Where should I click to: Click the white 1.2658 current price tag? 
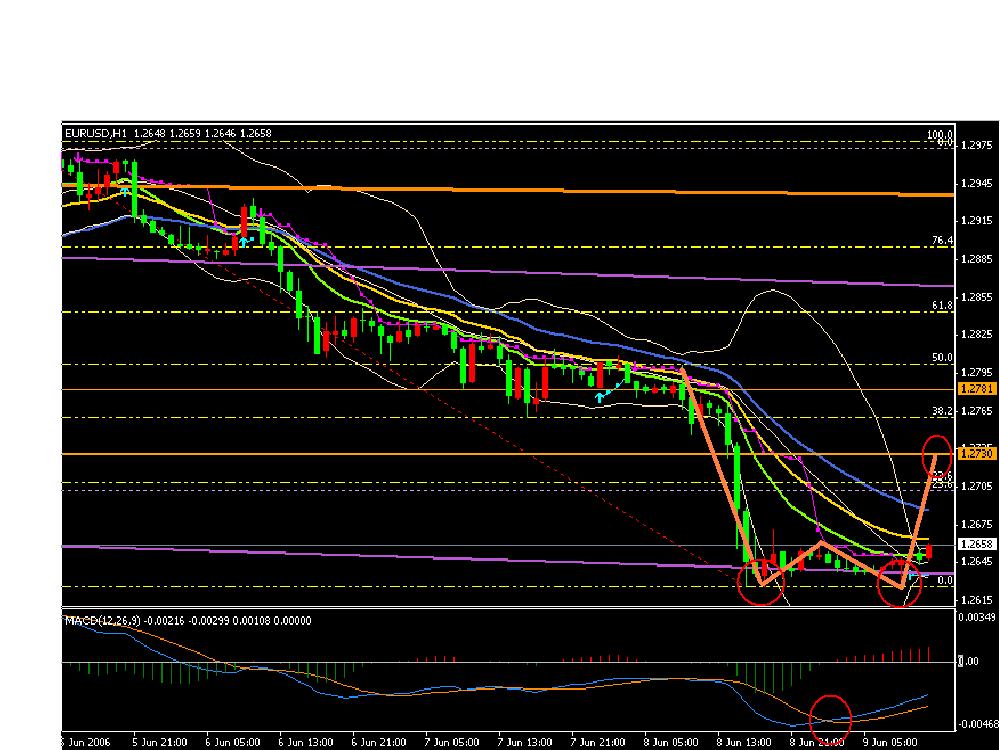pos(976,544)
